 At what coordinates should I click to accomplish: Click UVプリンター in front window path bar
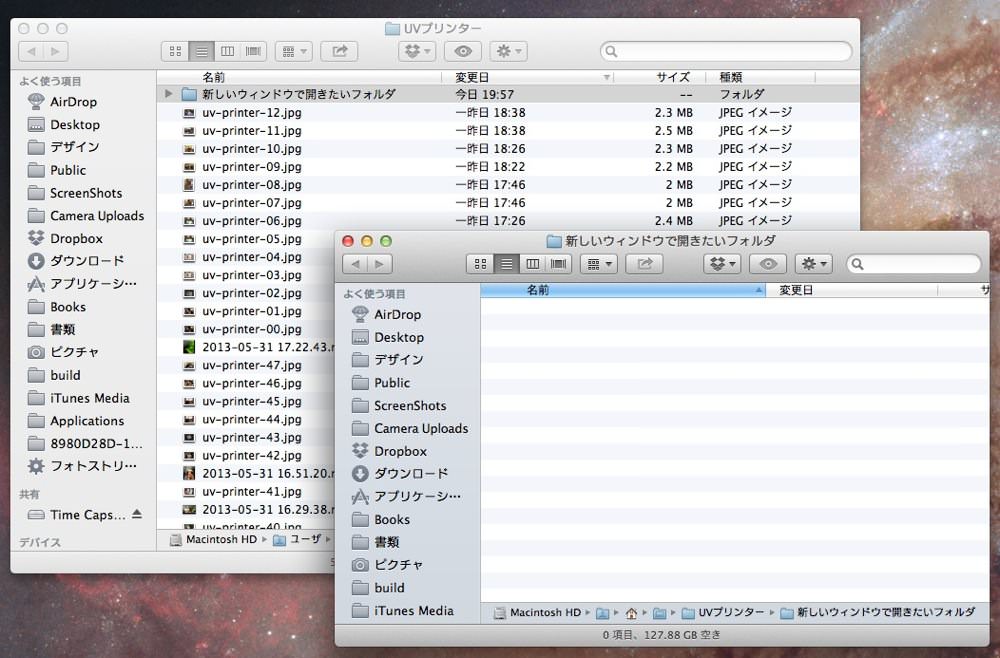(723, 613)
